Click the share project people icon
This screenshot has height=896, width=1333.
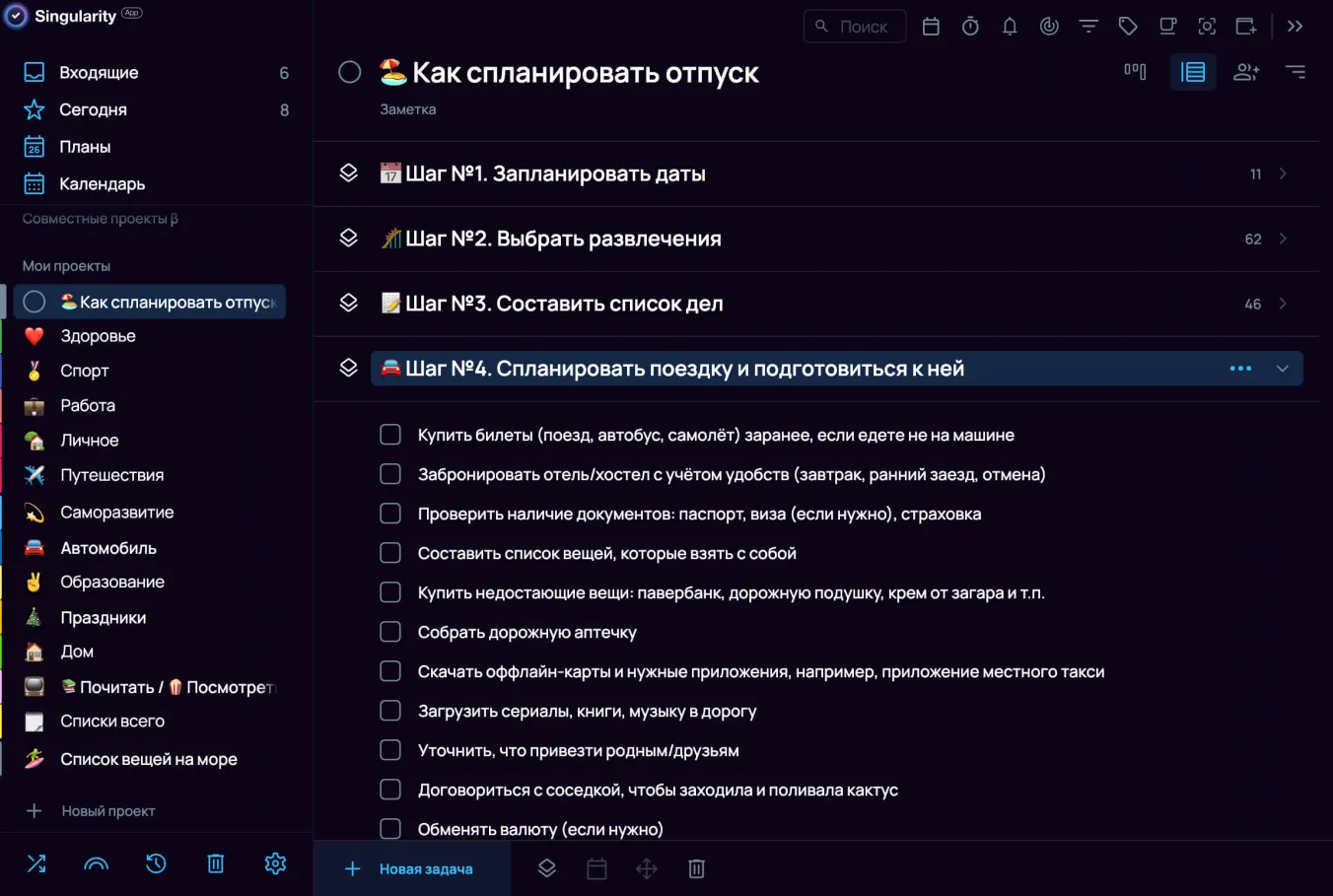1246,72
